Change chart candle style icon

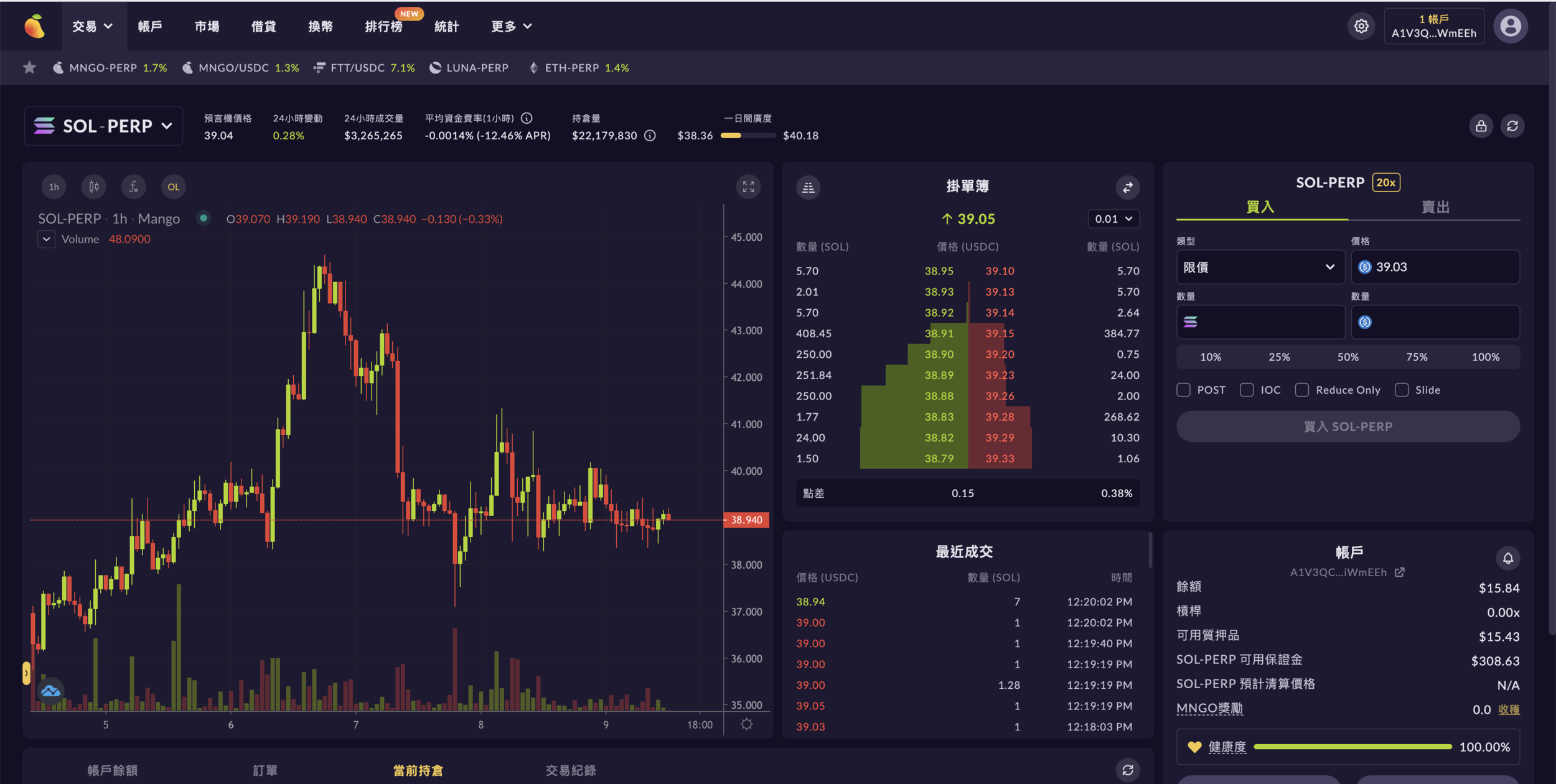(x=94, y=187)
